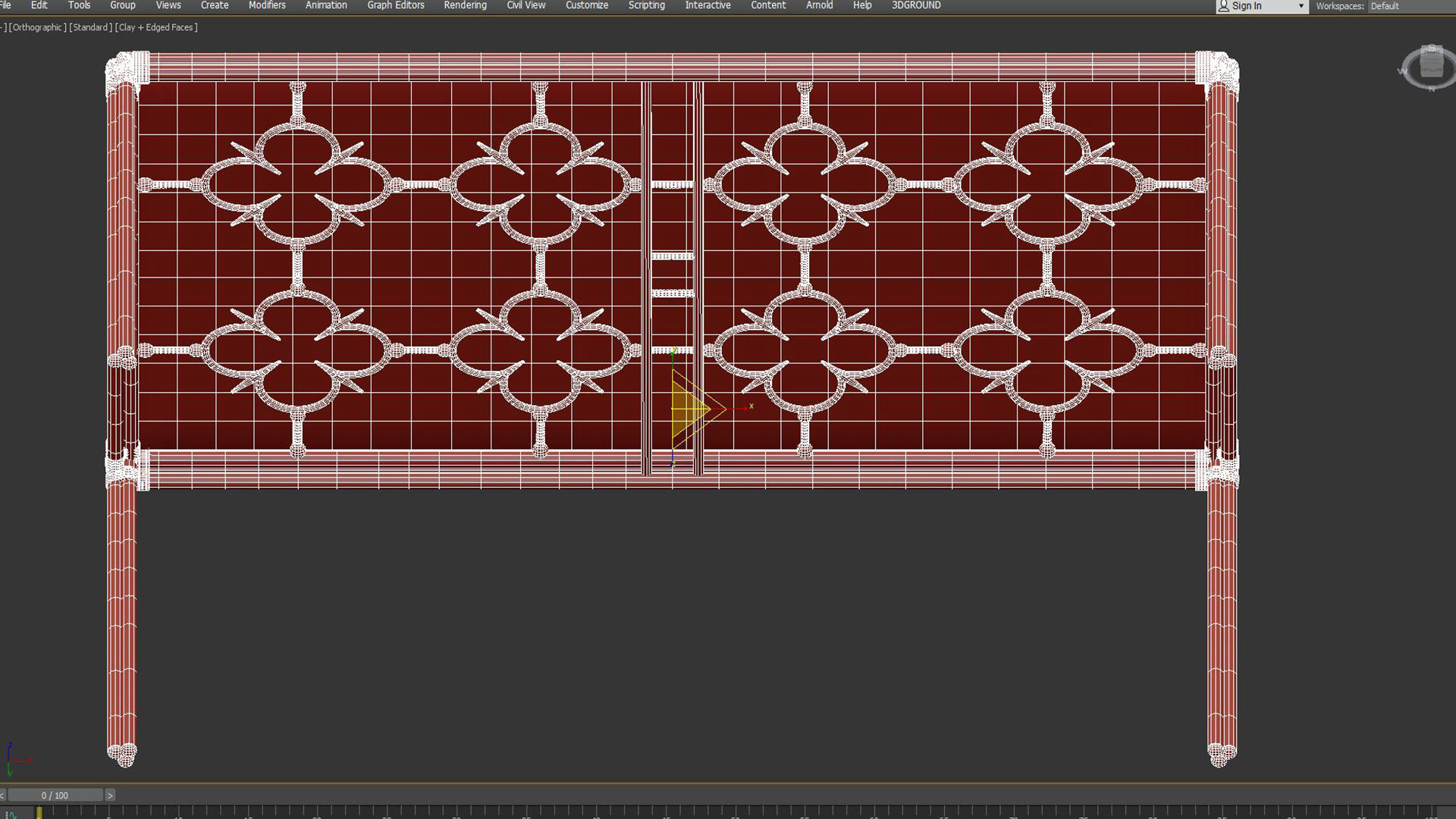Image resolution: width=1456 pixels, height=819 pixels.
Task: Click the 0 / 100 time slider handle
Action: pyautogui.click(x=55, y=795)
